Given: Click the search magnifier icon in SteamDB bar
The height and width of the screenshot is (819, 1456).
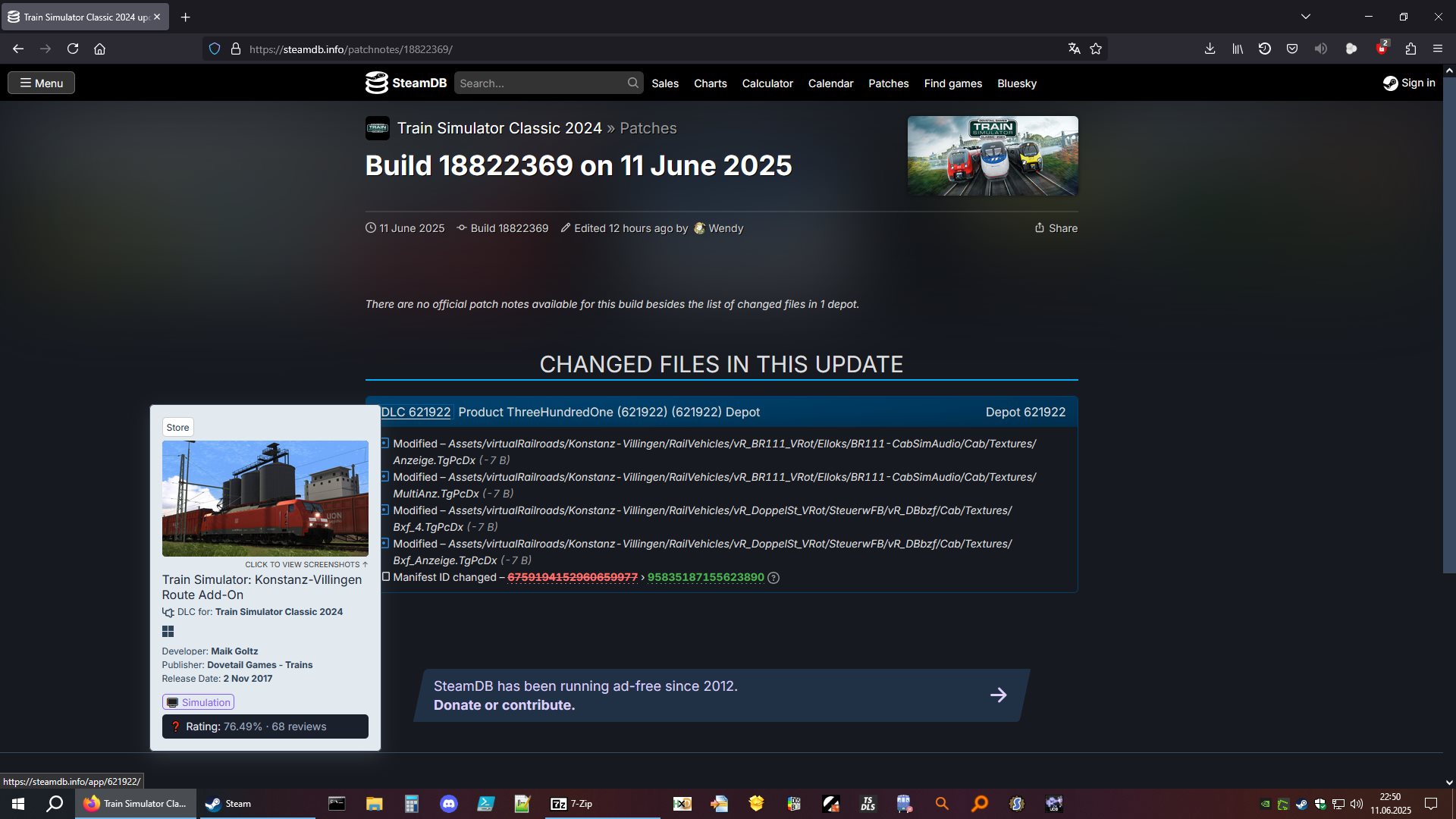Looking at the screenshot, I should click(632, 83).
